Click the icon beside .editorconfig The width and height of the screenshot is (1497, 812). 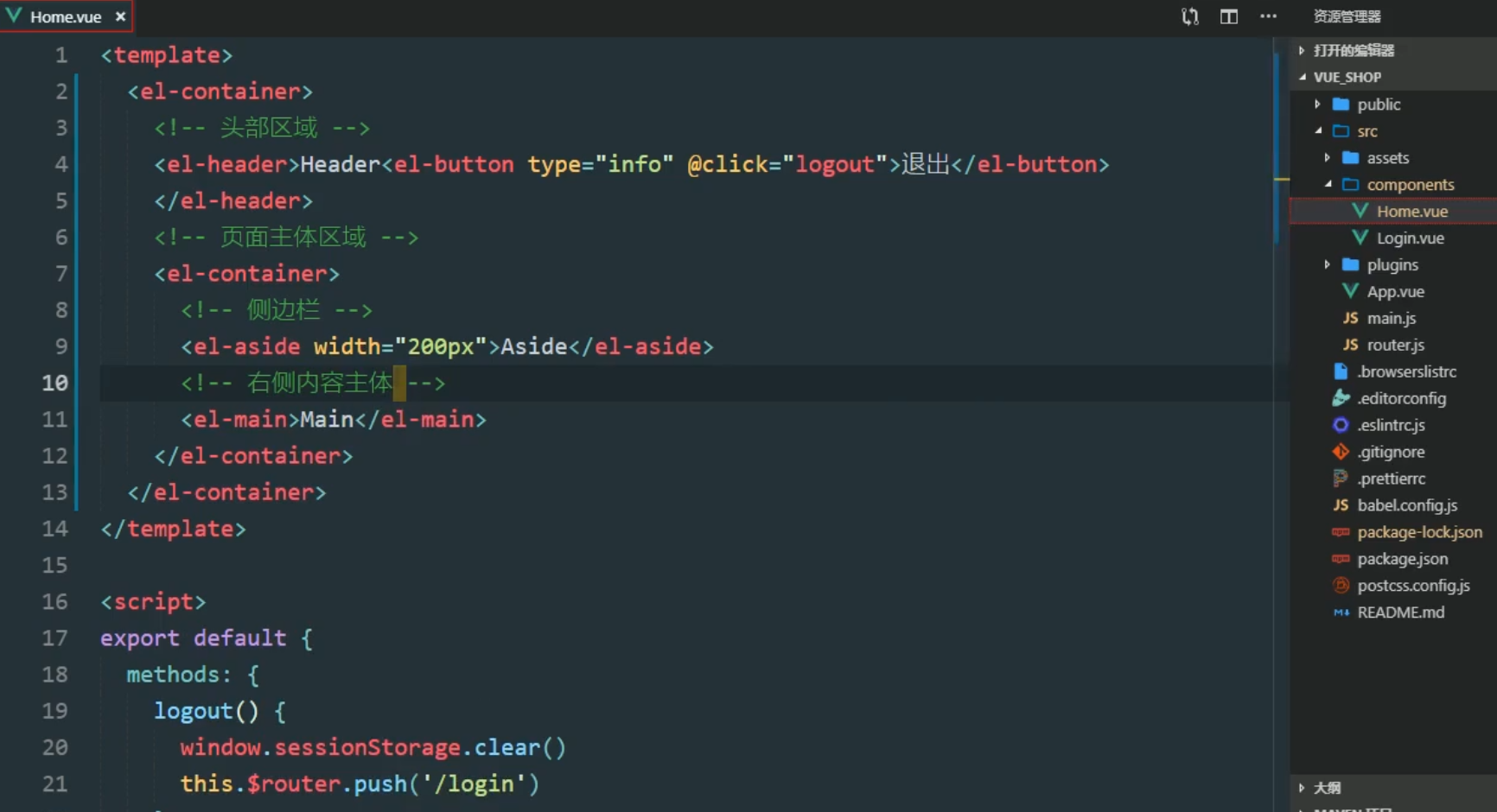click(1341, 398)
